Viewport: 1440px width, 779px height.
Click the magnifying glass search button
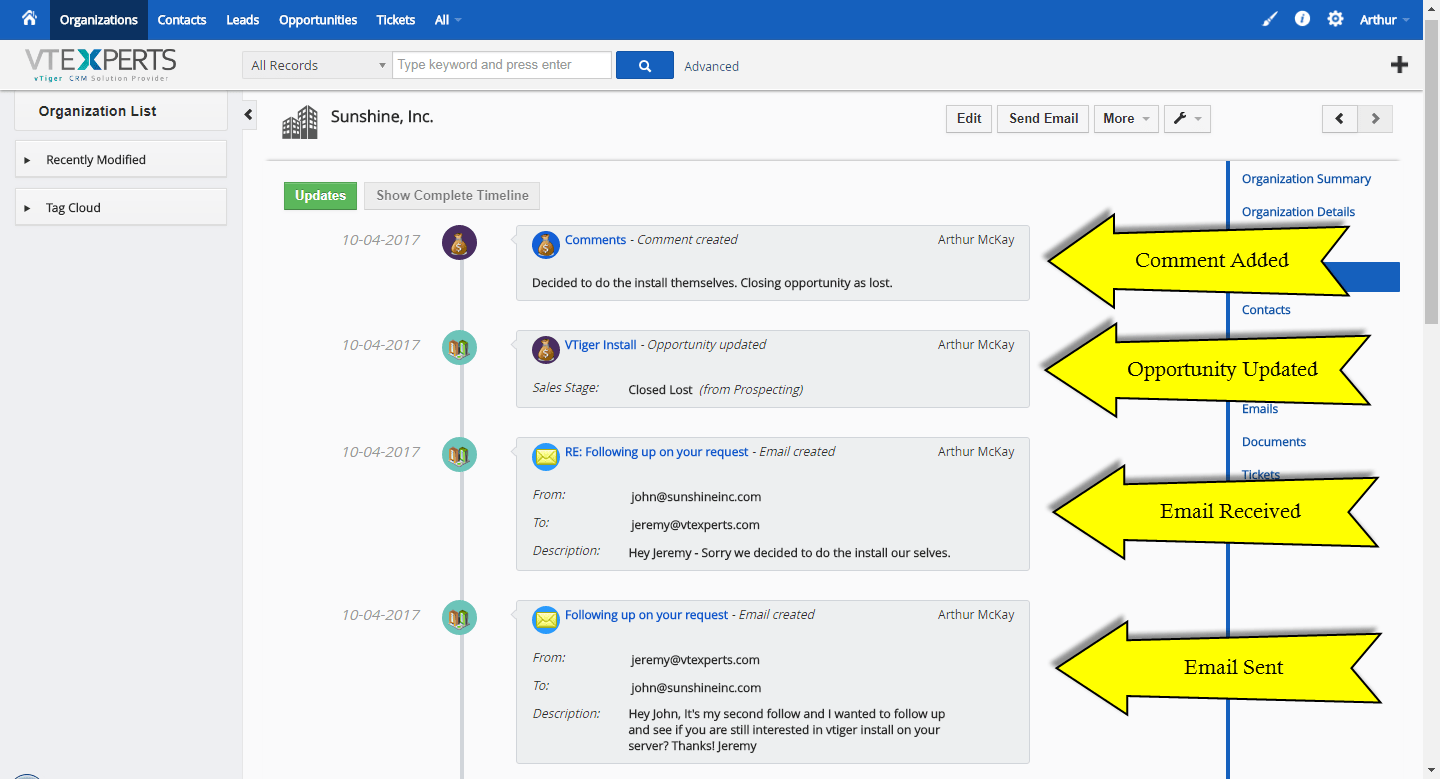coord(644,64)
